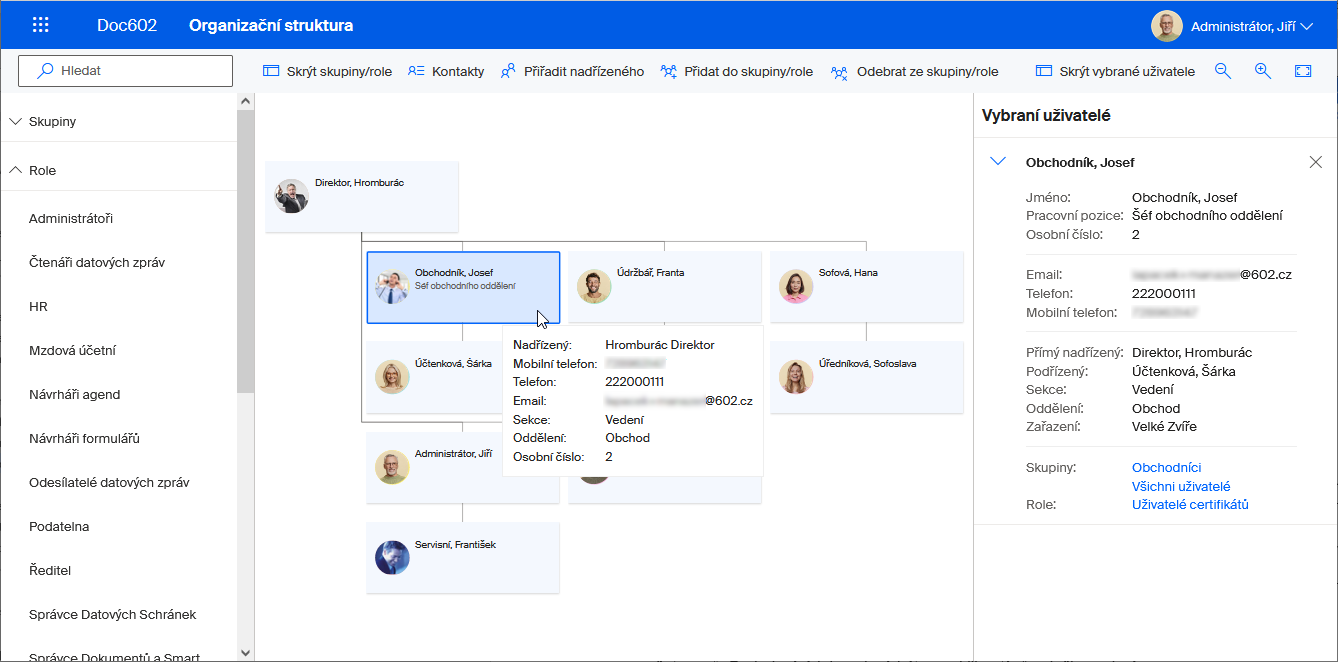Select the Údržbář, Franta card

(665, 287)
